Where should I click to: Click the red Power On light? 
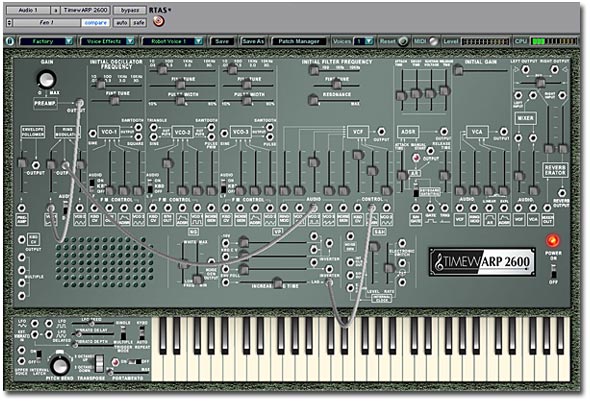tap(553, 241)
